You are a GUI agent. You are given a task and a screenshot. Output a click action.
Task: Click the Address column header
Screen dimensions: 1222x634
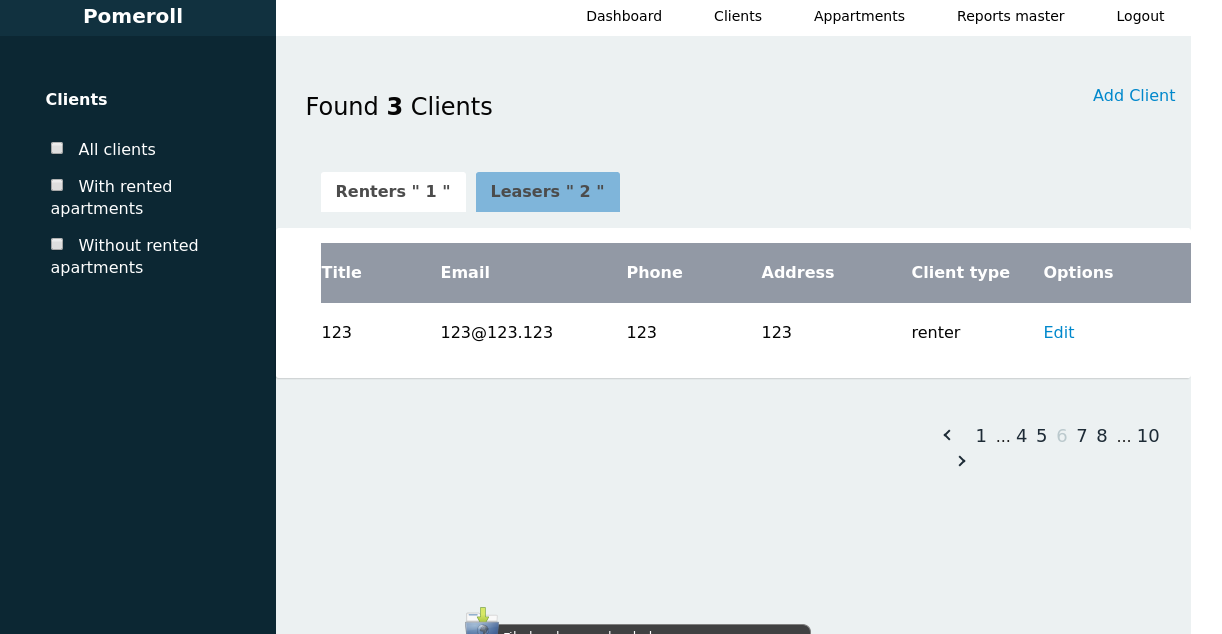click(x=798, y=273)
